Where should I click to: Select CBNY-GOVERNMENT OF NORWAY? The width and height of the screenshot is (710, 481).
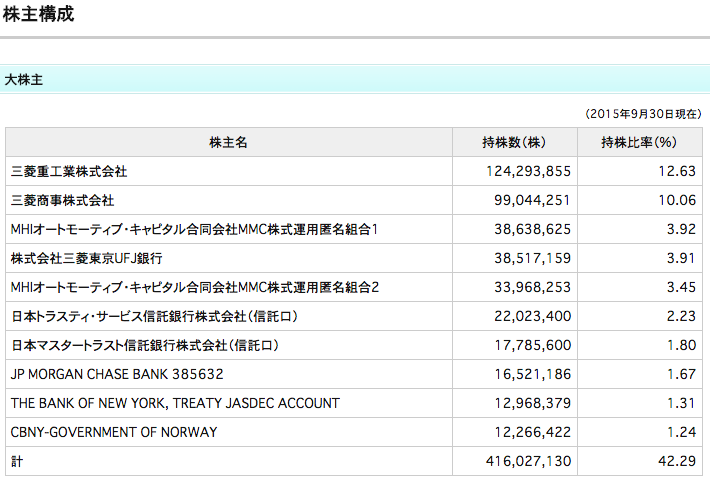tap(114, 432)
